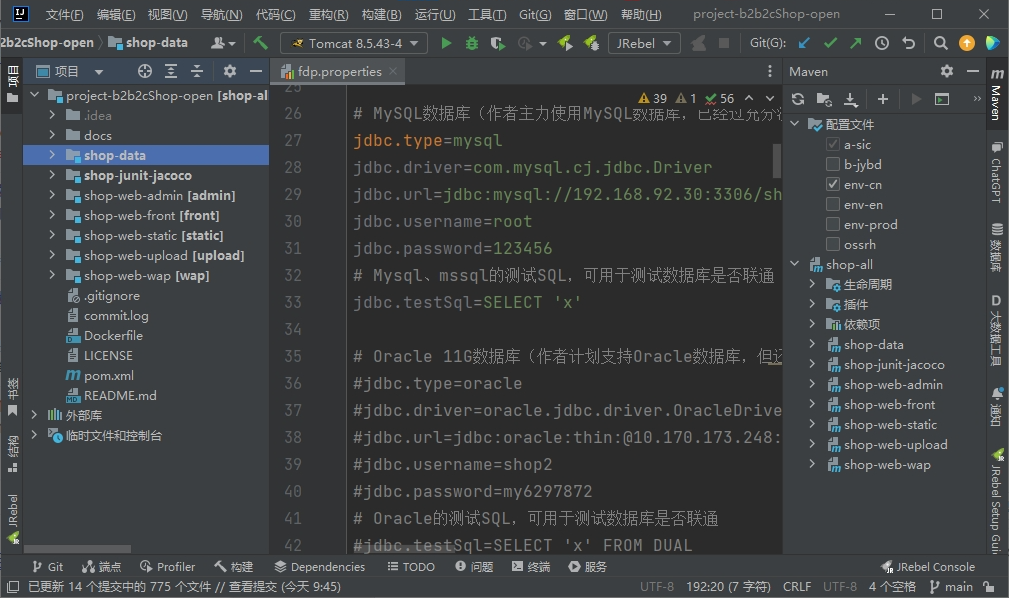Expand the docs folder
This screenshot has width=1009, height=598.
52,135
